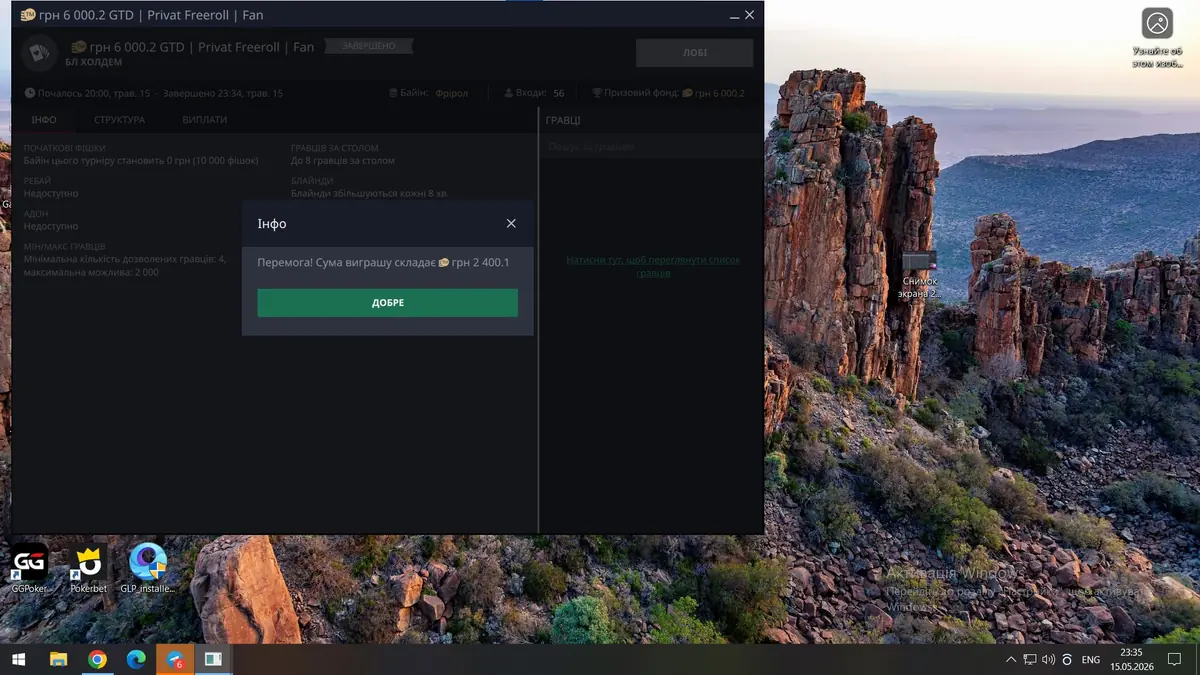Confirm the win dialog with ДОБРЕ
This screenshot has height=675, width=1200.
coord(387,303)
